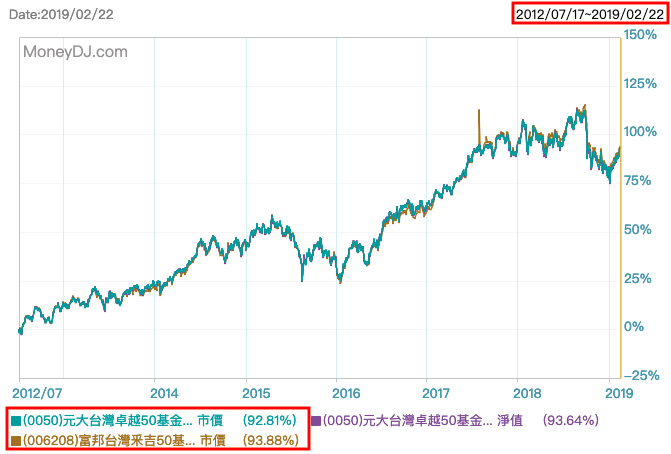Click the 75% y-axis label
This screenshot has width=671, height=454.
click(x=637, y=181)
